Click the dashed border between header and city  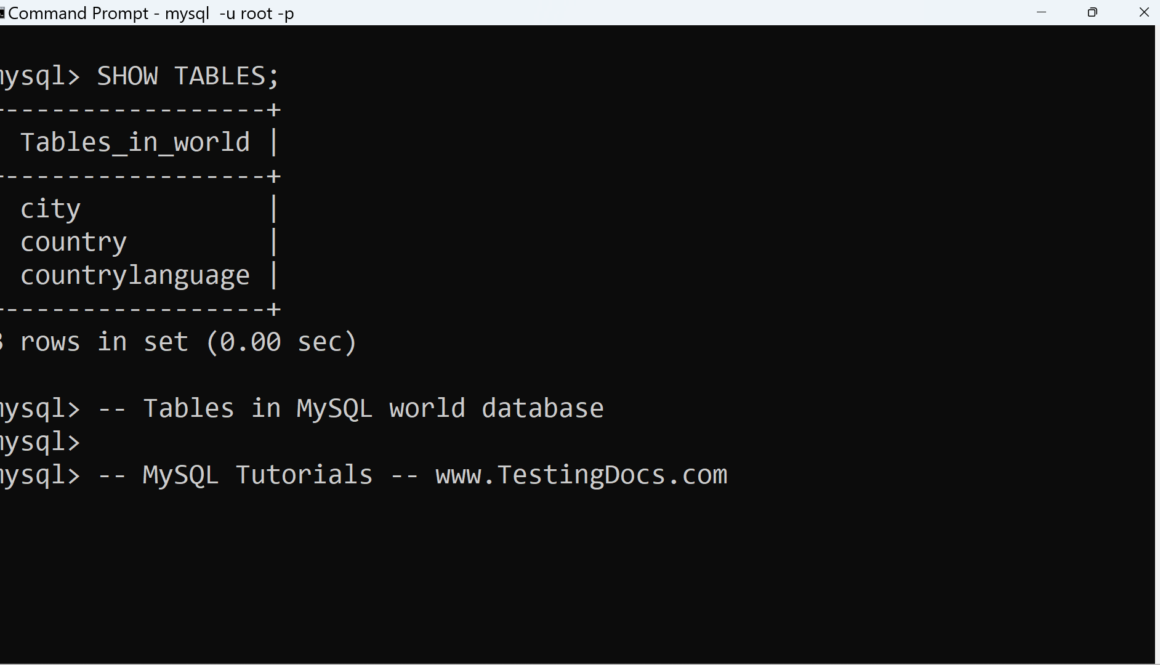click(140, 176)
